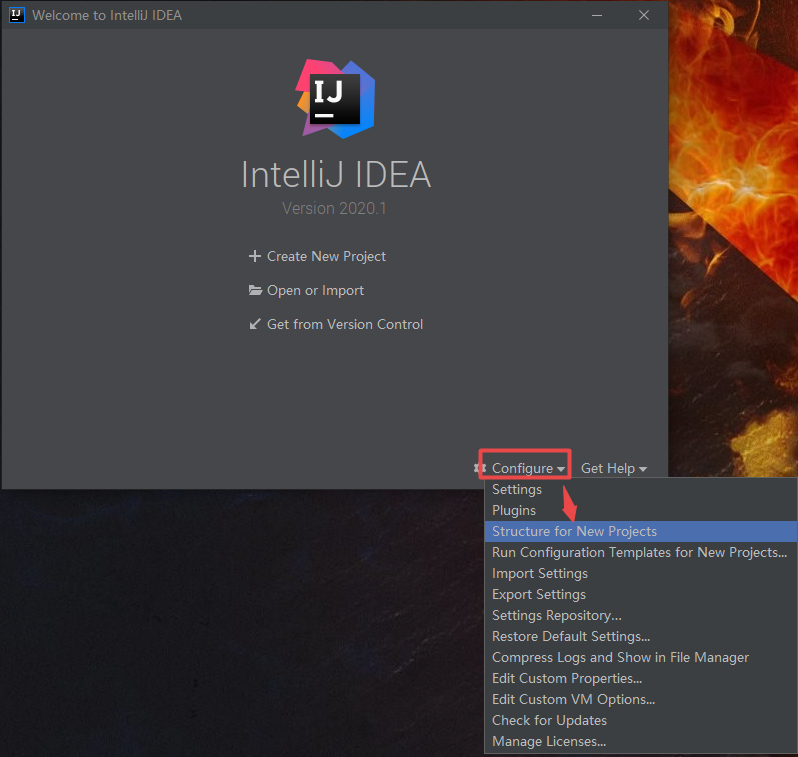Viewport: 798px width, 757px height.
Task: Choose Structure for New Projects
Action: [641, 531]
